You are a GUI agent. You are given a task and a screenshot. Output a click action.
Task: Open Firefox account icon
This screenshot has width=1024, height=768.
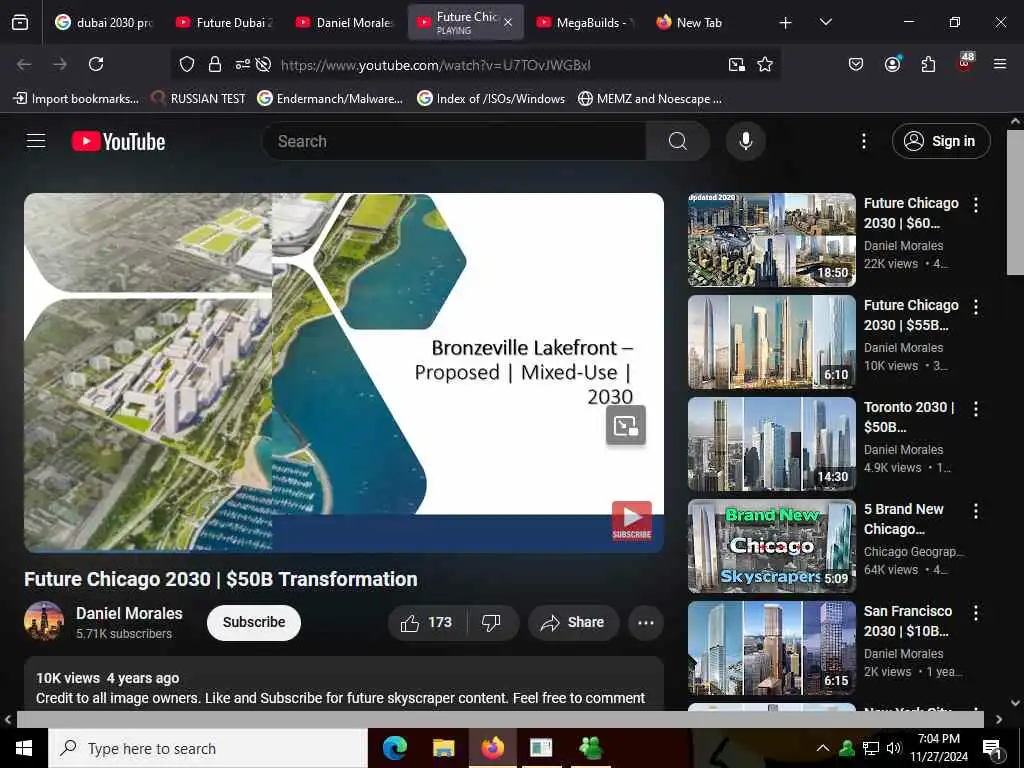click(x=892, y=64)
